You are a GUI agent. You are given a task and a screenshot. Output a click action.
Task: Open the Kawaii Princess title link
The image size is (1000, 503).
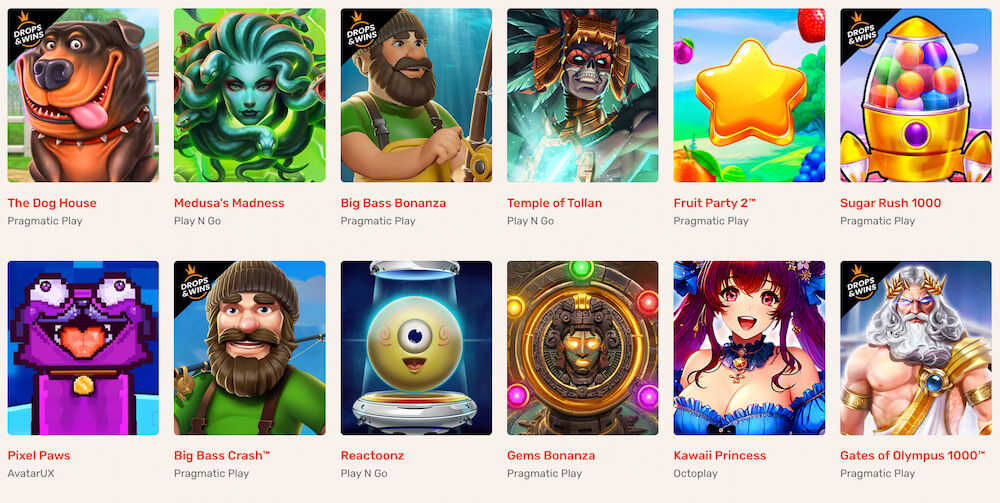719,456
